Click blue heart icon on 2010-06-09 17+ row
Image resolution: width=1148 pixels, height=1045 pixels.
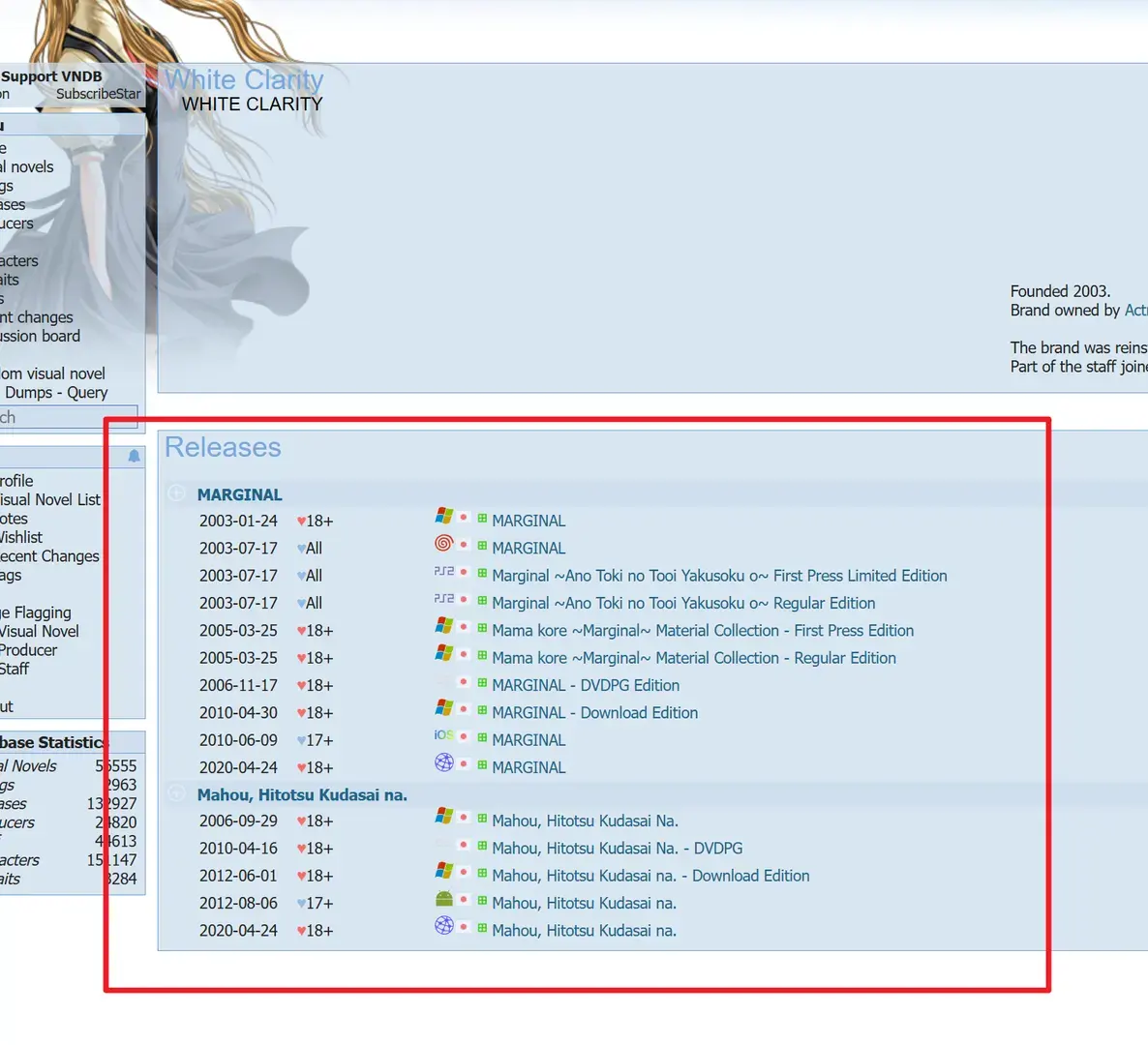coord(301,740)
